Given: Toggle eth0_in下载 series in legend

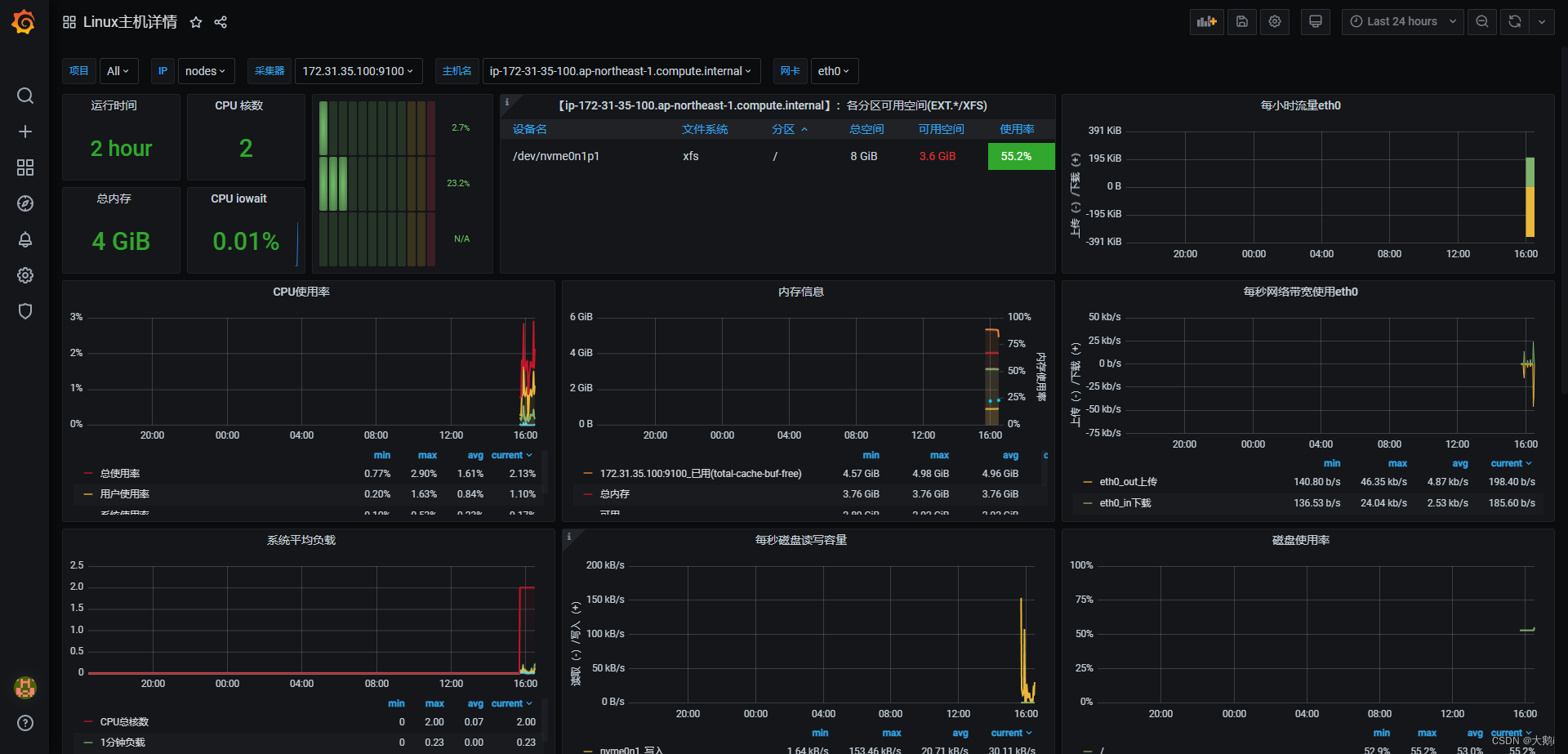Looking at the screenshot, I should [1125, 503].
